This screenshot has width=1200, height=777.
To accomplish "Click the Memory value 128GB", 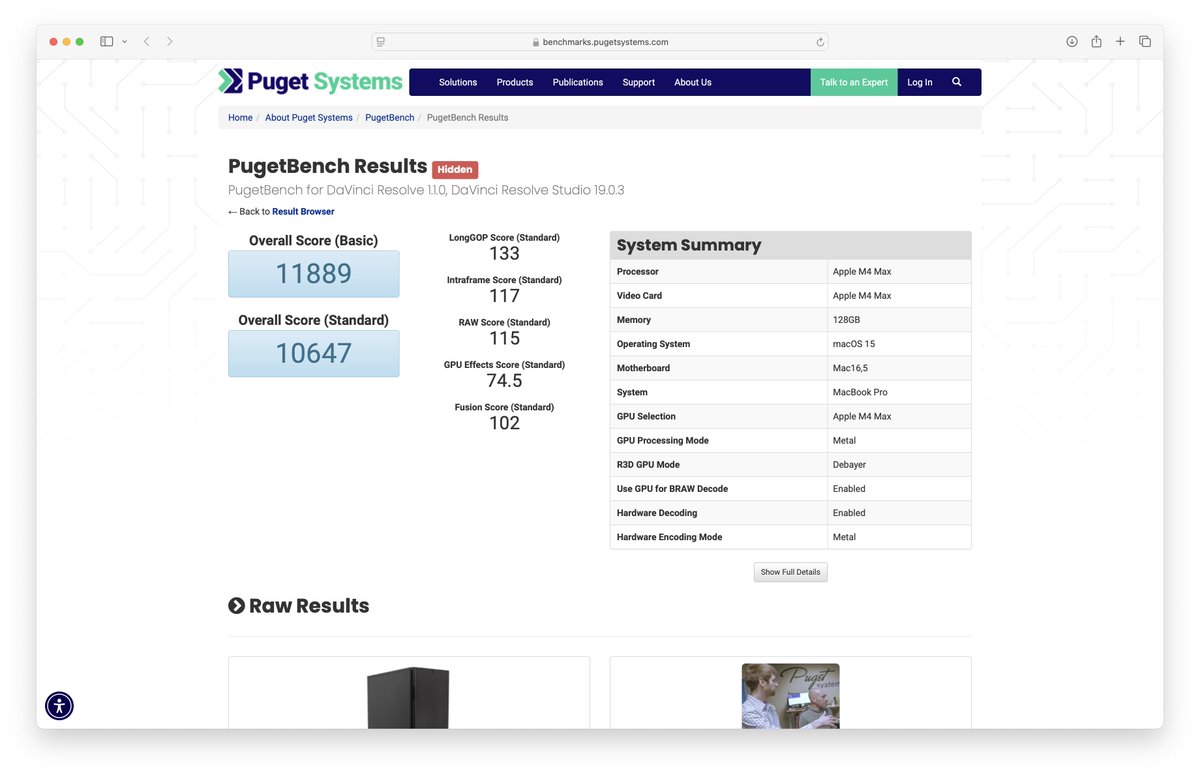I will [x=846, y=320].
